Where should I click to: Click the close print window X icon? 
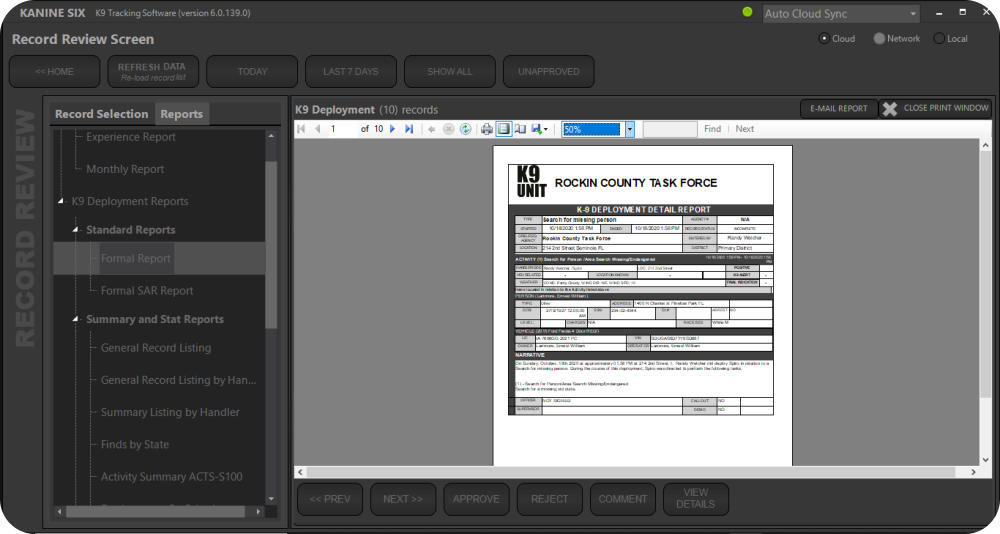890,109
